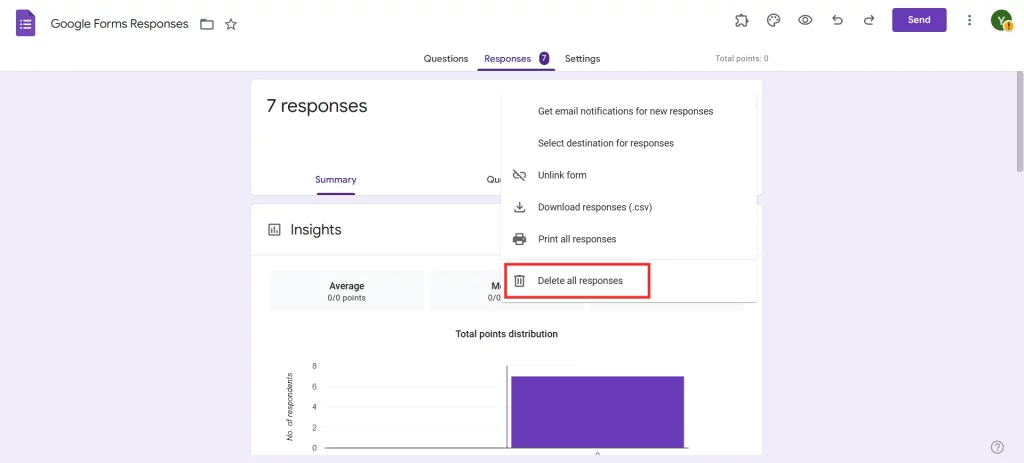Choose Print all responses
This screenshot has height=463, width=1024.
coord(628,239)
